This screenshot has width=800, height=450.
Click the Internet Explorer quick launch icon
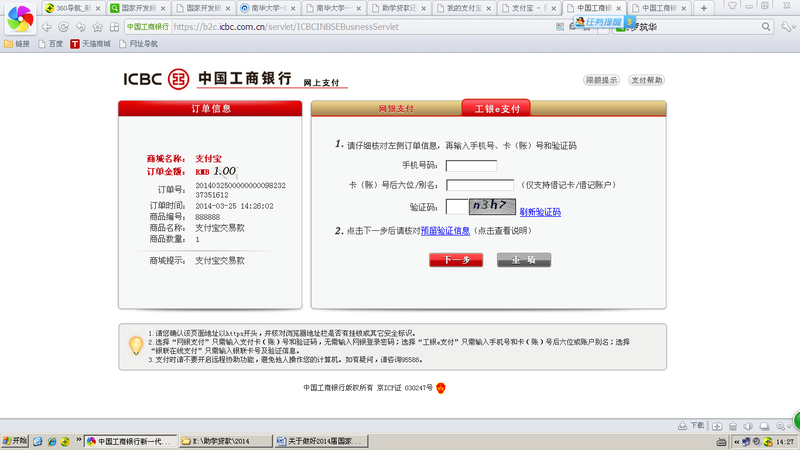[51, 441]
